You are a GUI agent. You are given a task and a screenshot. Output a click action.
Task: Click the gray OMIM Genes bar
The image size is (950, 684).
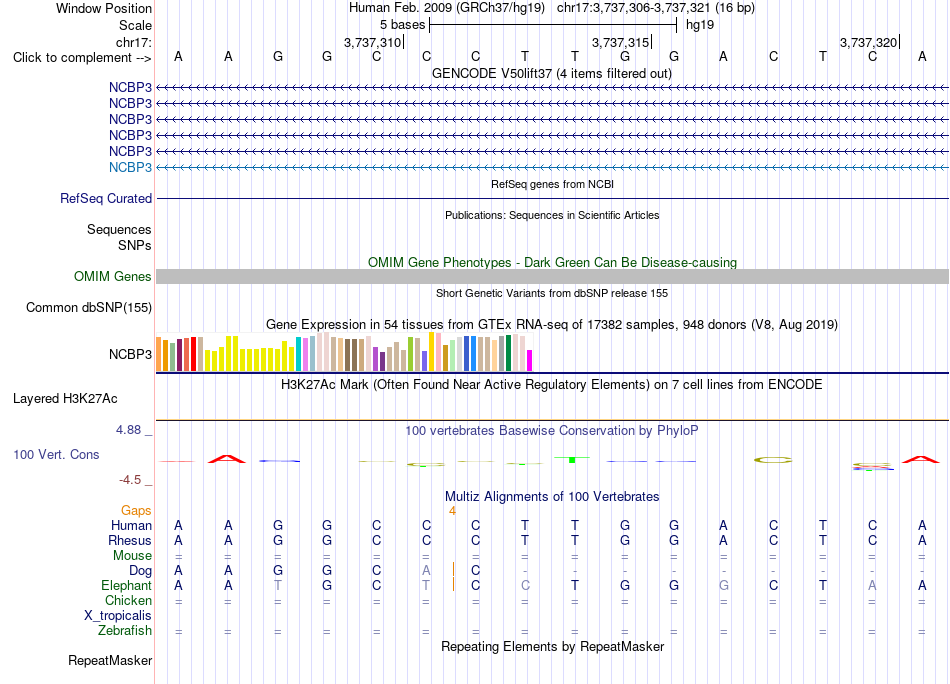click(552, 276)
